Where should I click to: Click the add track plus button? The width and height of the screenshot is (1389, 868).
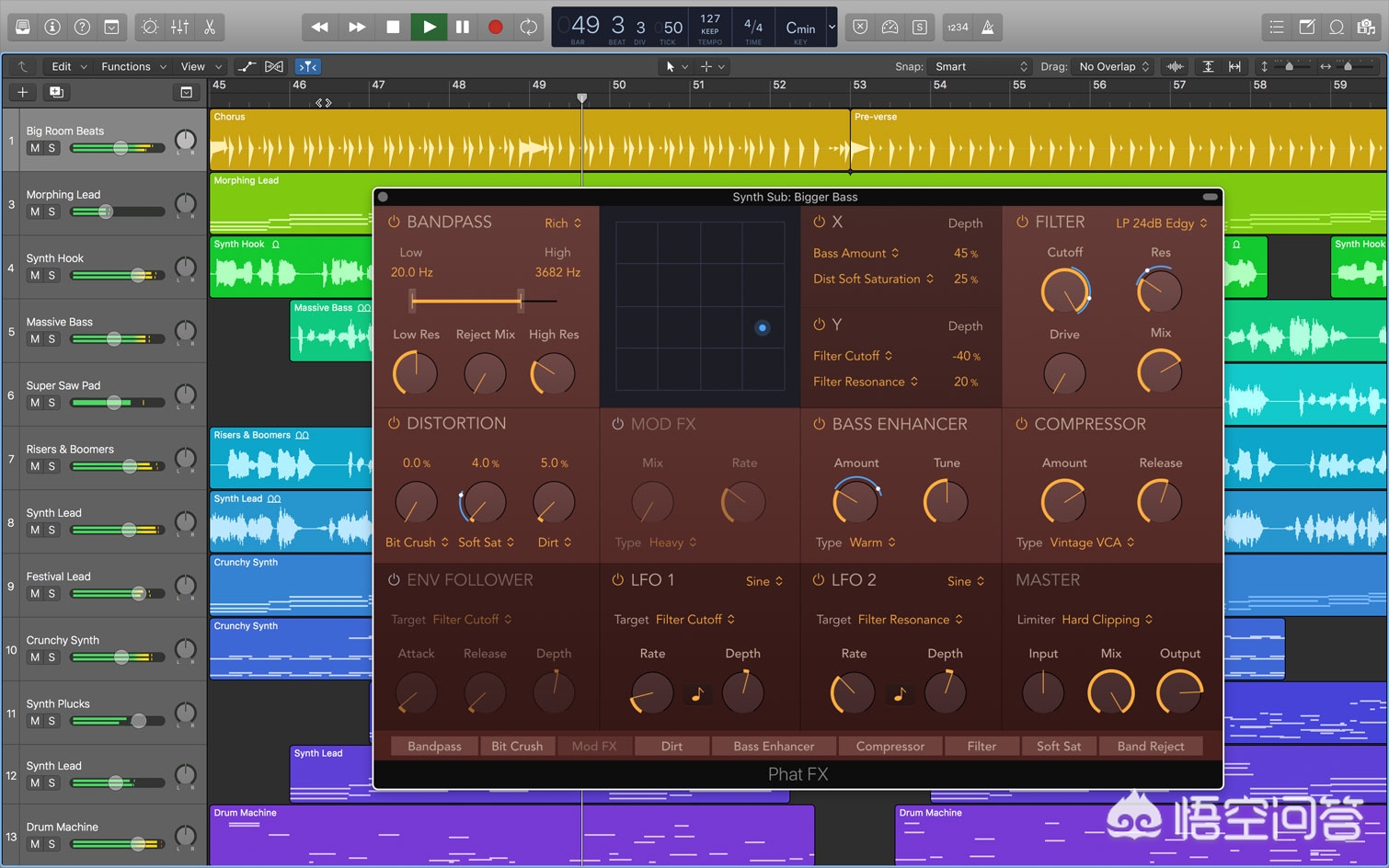coord(23,92)
